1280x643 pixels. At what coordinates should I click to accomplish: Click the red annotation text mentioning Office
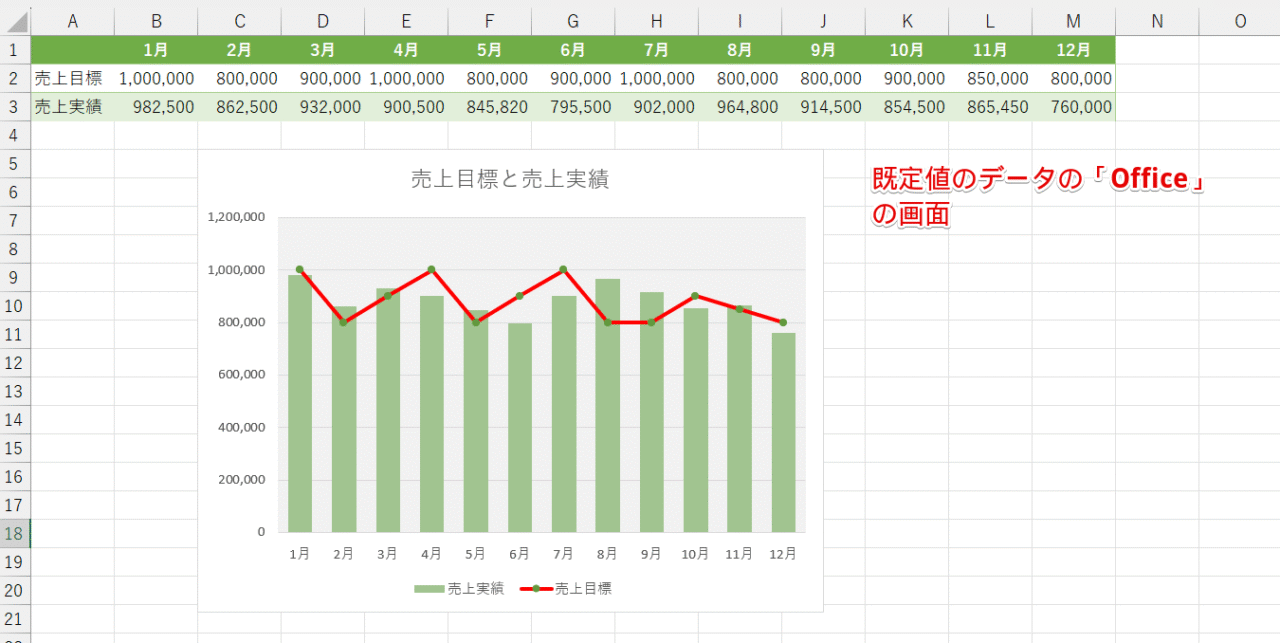click(1038, 180)
